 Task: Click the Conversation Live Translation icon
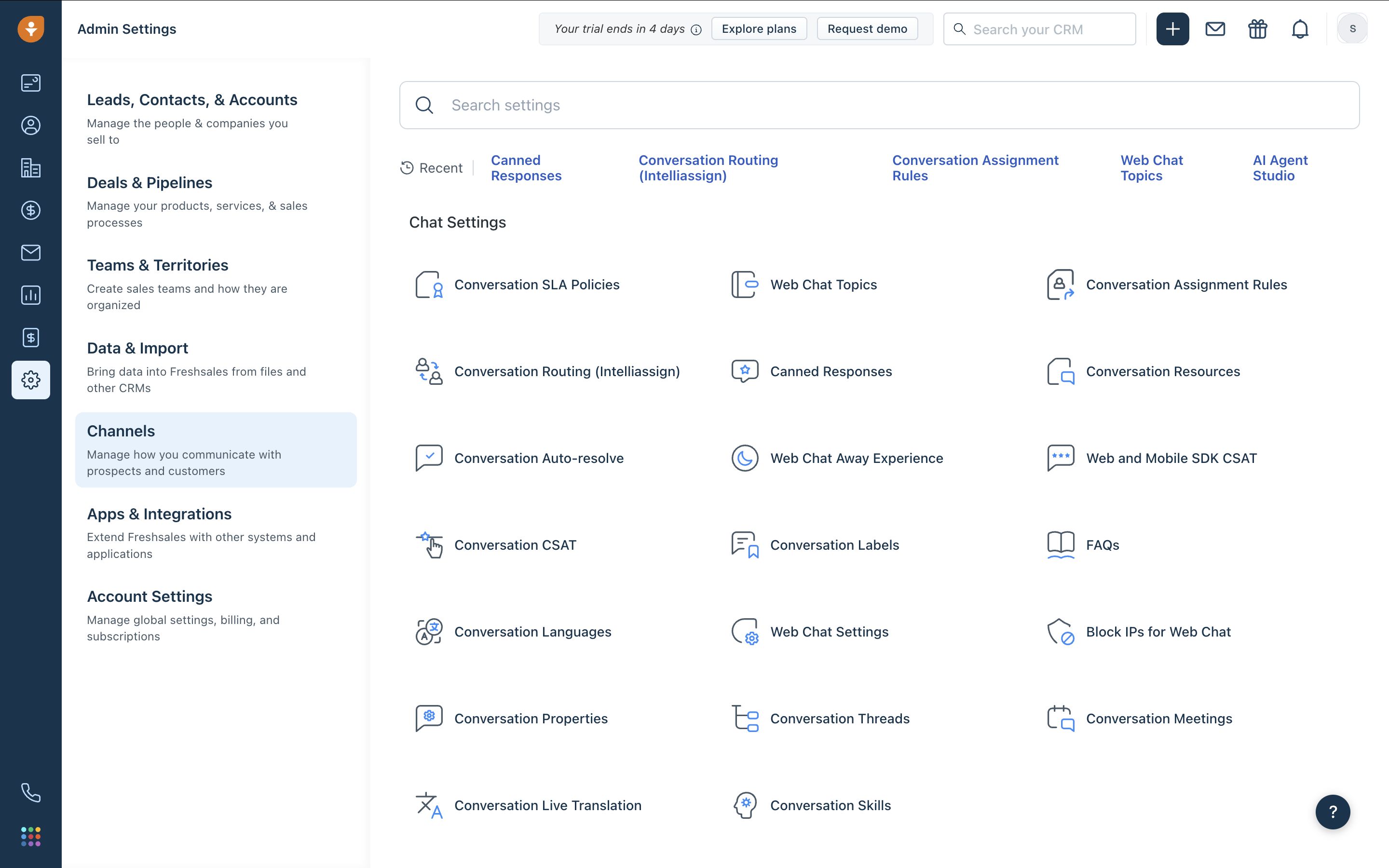coord(429,805)
